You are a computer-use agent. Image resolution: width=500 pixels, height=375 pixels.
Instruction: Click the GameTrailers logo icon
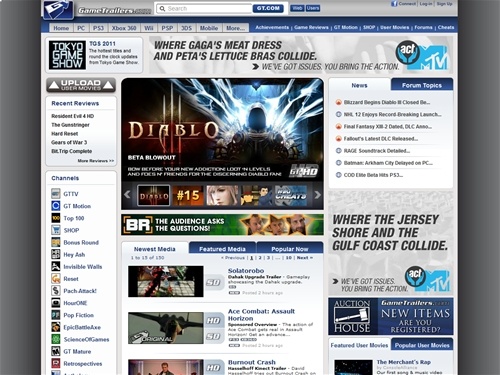(58, 9)
